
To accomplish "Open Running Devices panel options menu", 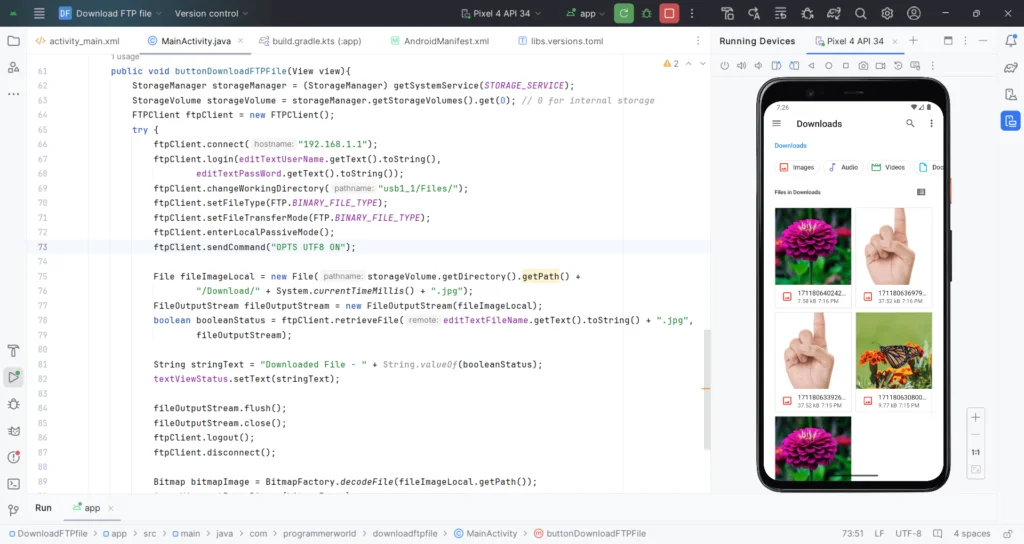I will (x=965, y=40).
